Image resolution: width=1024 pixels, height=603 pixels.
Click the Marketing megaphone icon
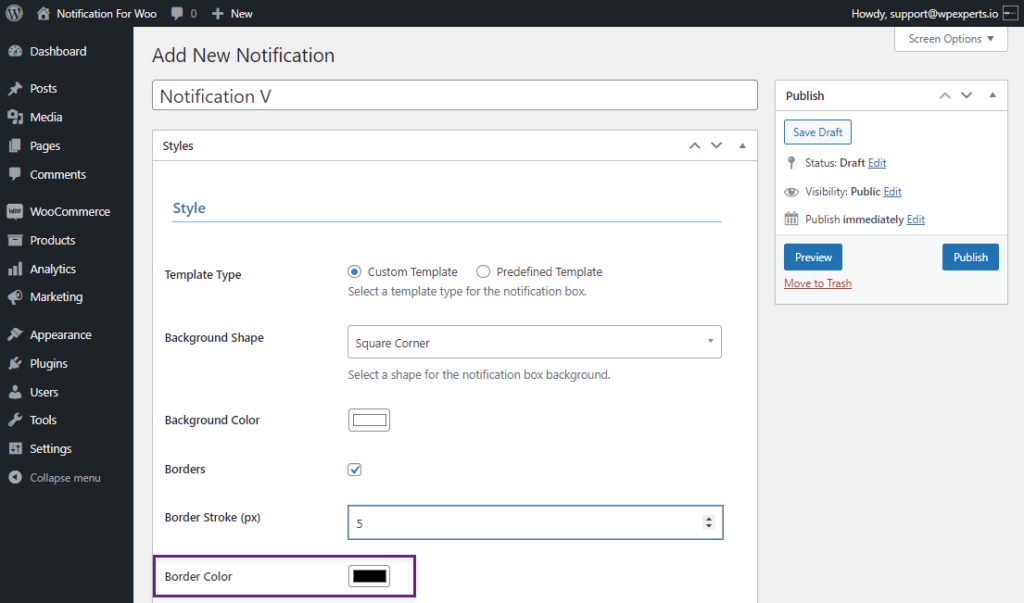tap(15, 297)
